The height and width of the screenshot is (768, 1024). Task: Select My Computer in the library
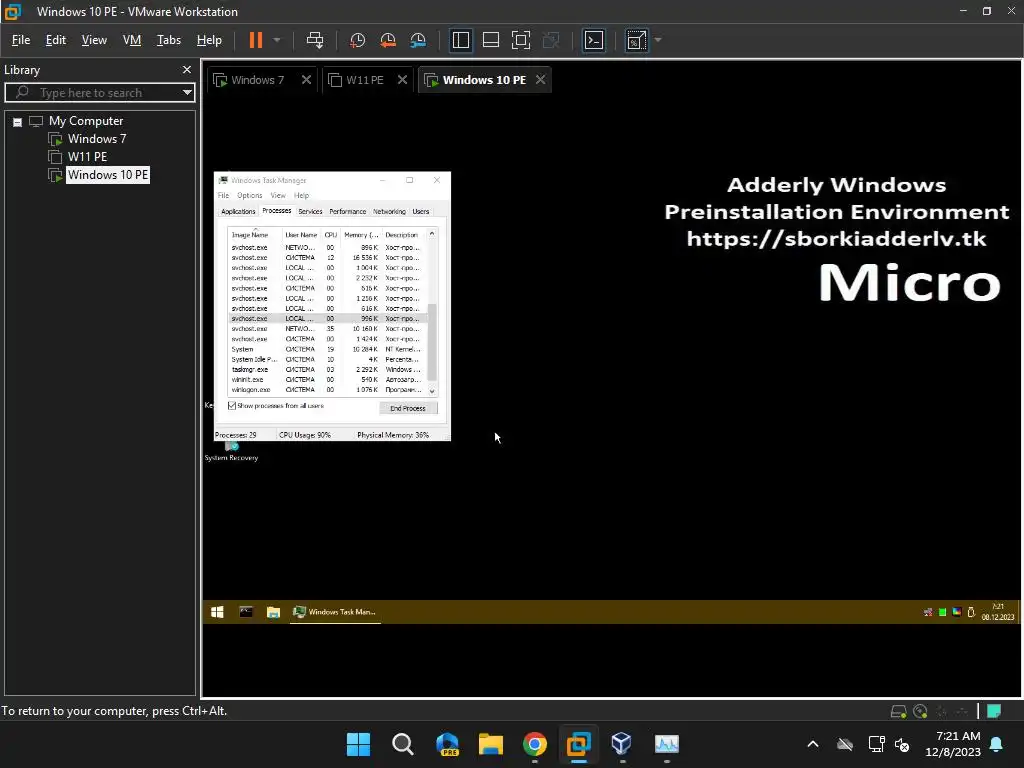pyautogui.click(x=86, y=121)
